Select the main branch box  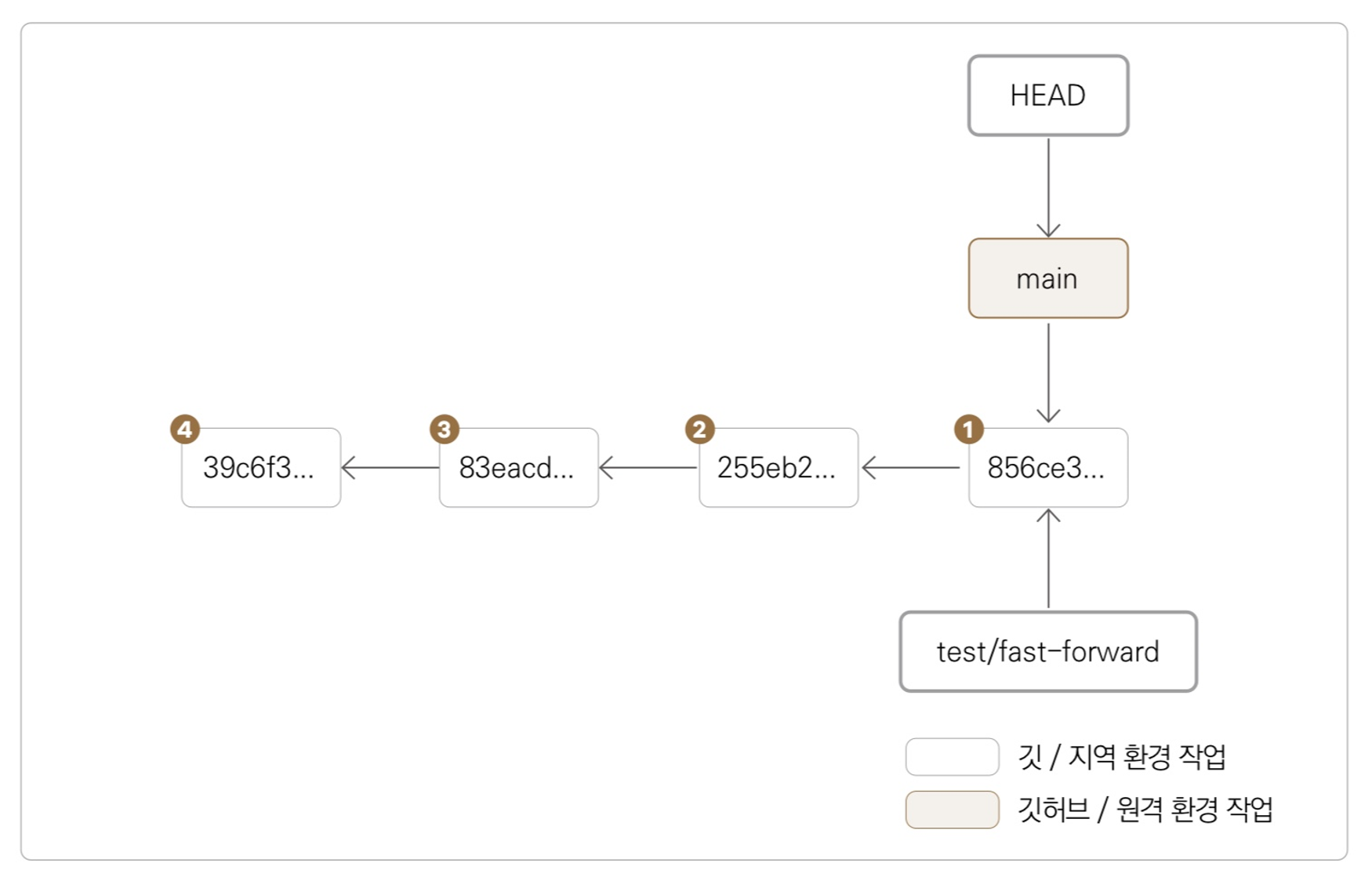click(x=1048, y=279)
